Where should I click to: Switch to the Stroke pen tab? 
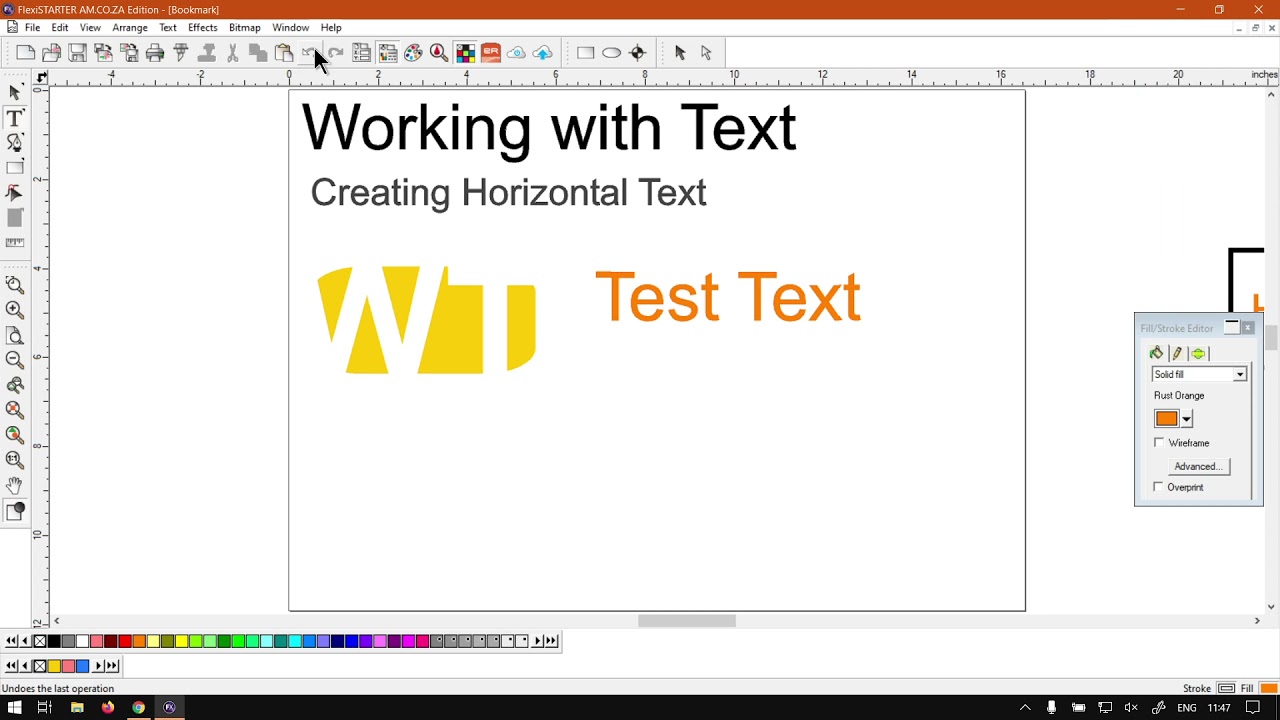pos(1177,353)
